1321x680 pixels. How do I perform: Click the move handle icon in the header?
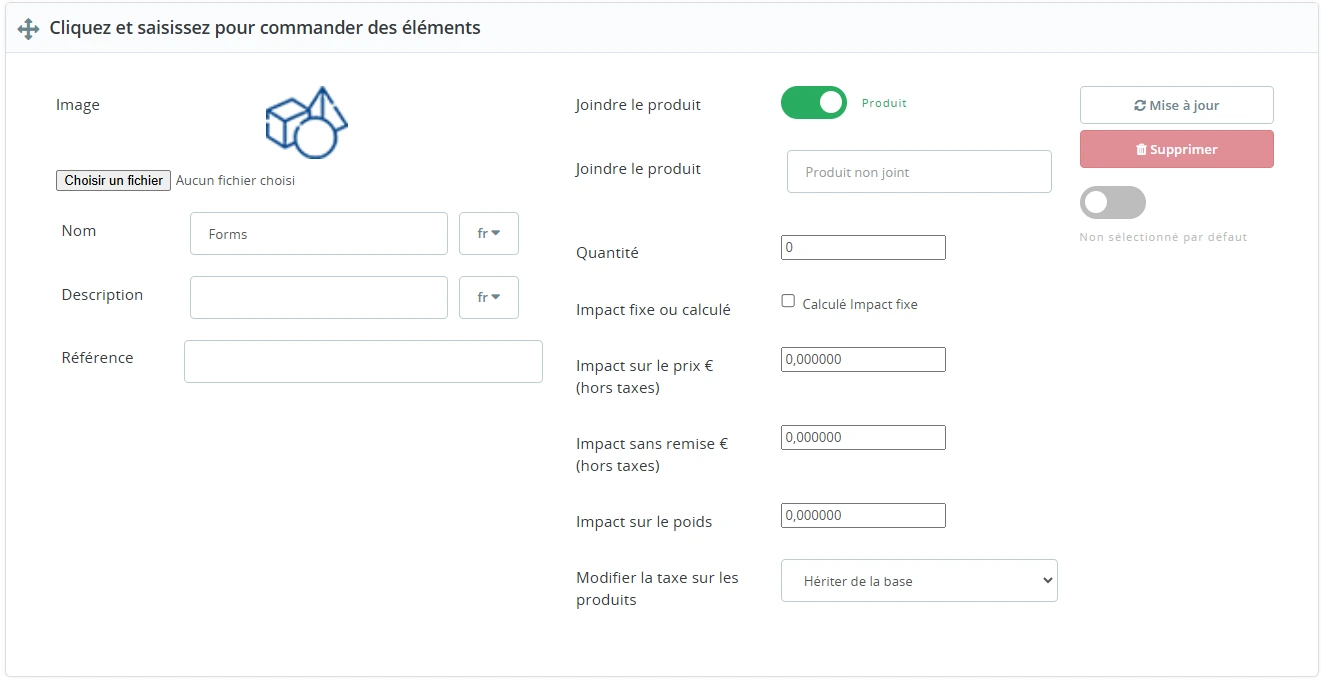click(x=27, y=27)
